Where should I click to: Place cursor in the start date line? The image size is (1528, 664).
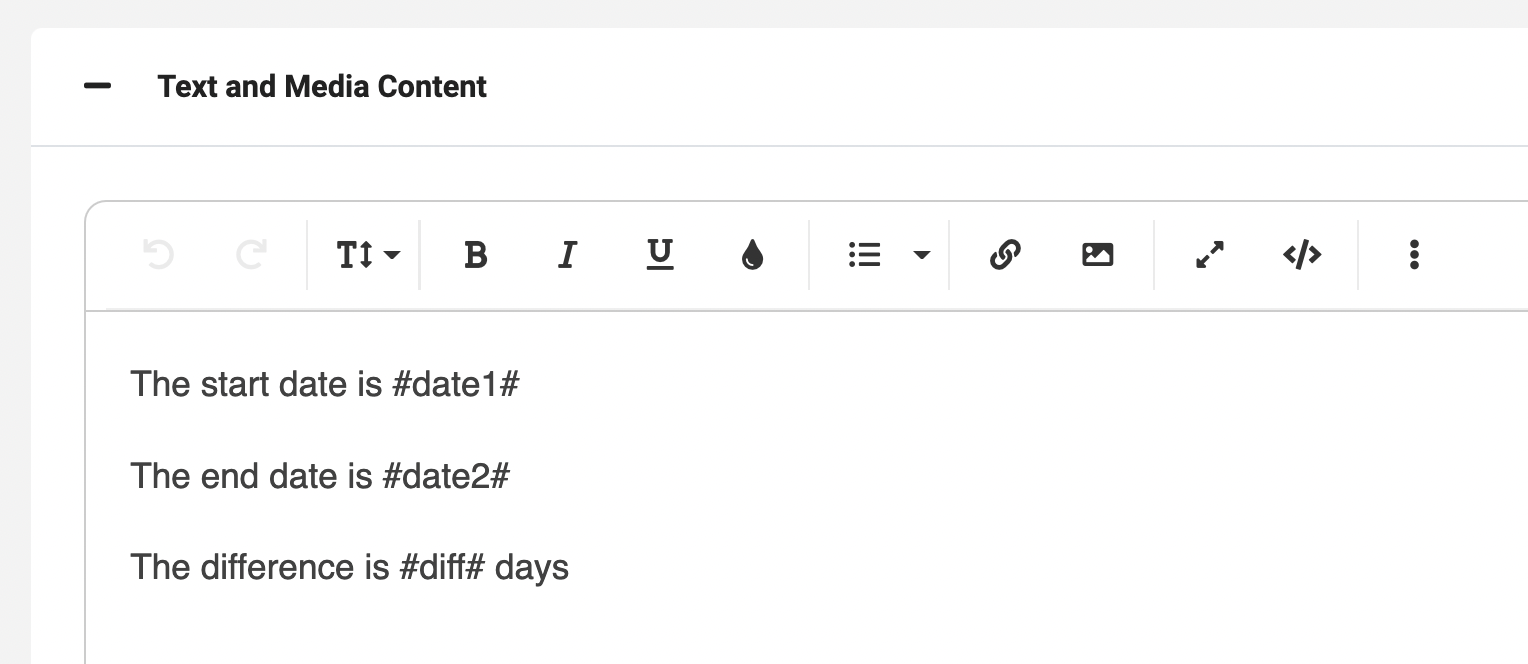tap(324, 384)
